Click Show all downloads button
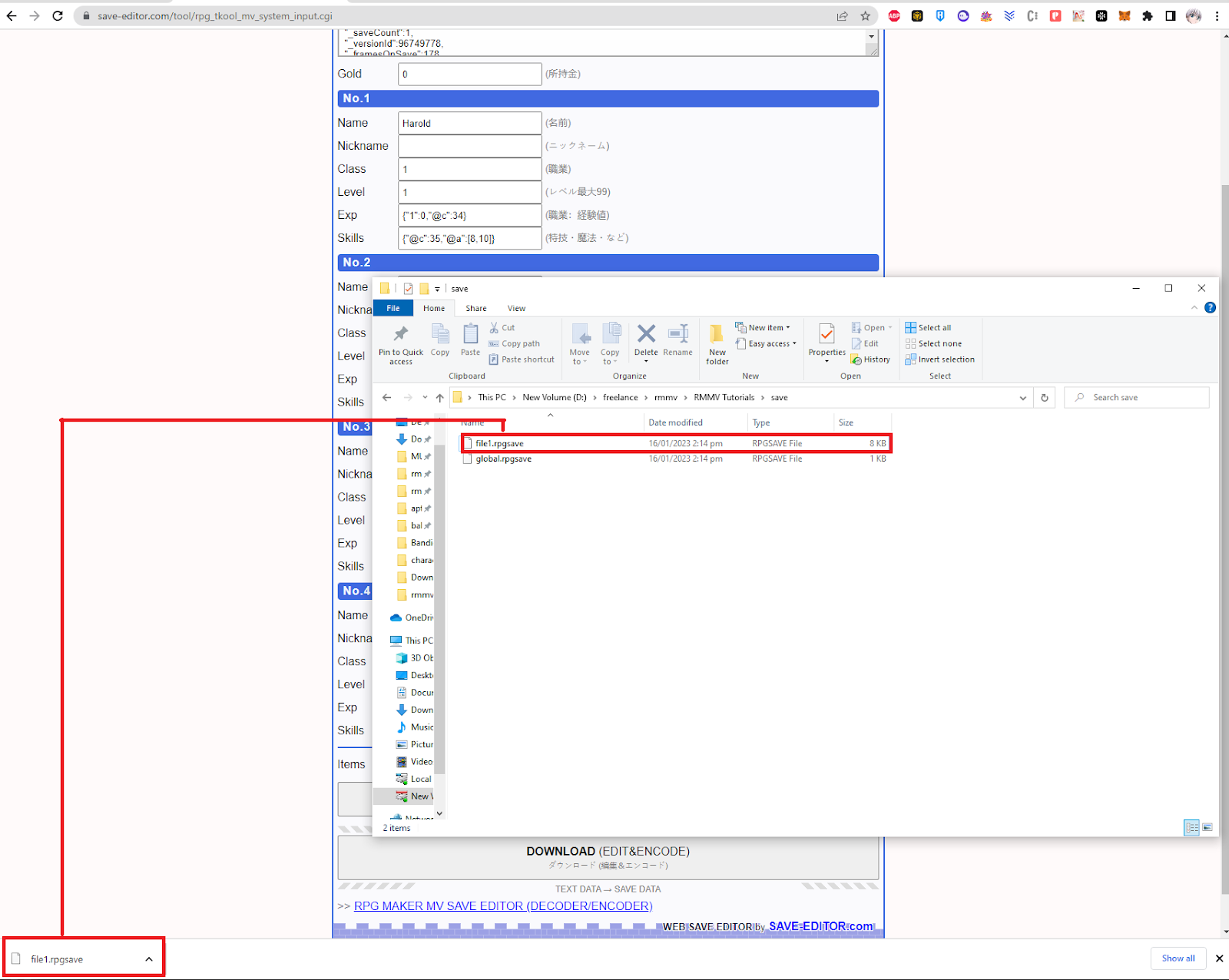The image size is (1229, 980). tap(1178, 958)
